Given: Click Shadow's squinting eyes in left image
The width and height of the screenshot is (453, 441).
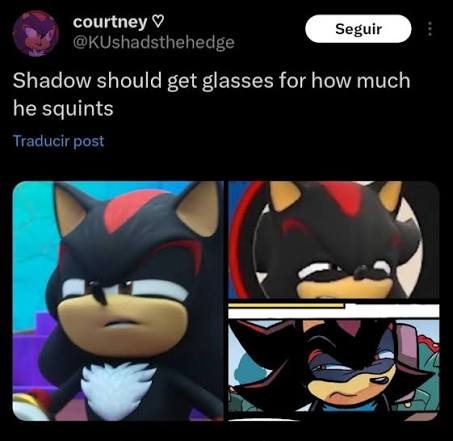Looking at the screenshot, I should click(124, 289).
